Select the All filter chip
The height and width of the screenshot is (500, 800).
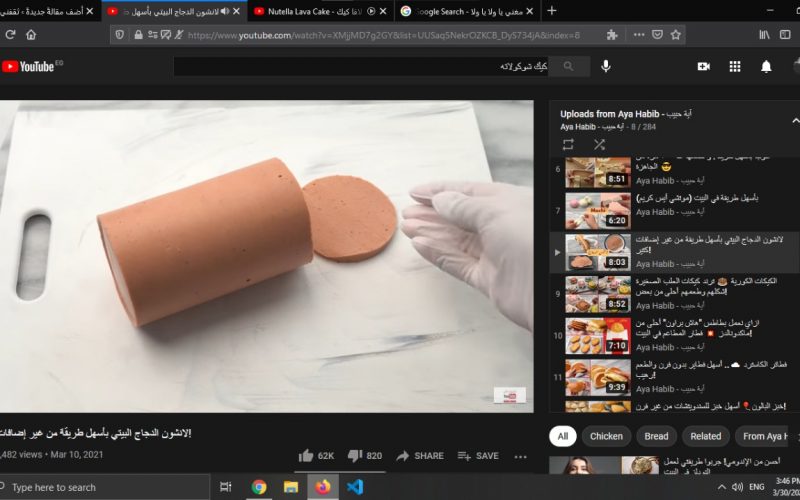tap(562, 436)
